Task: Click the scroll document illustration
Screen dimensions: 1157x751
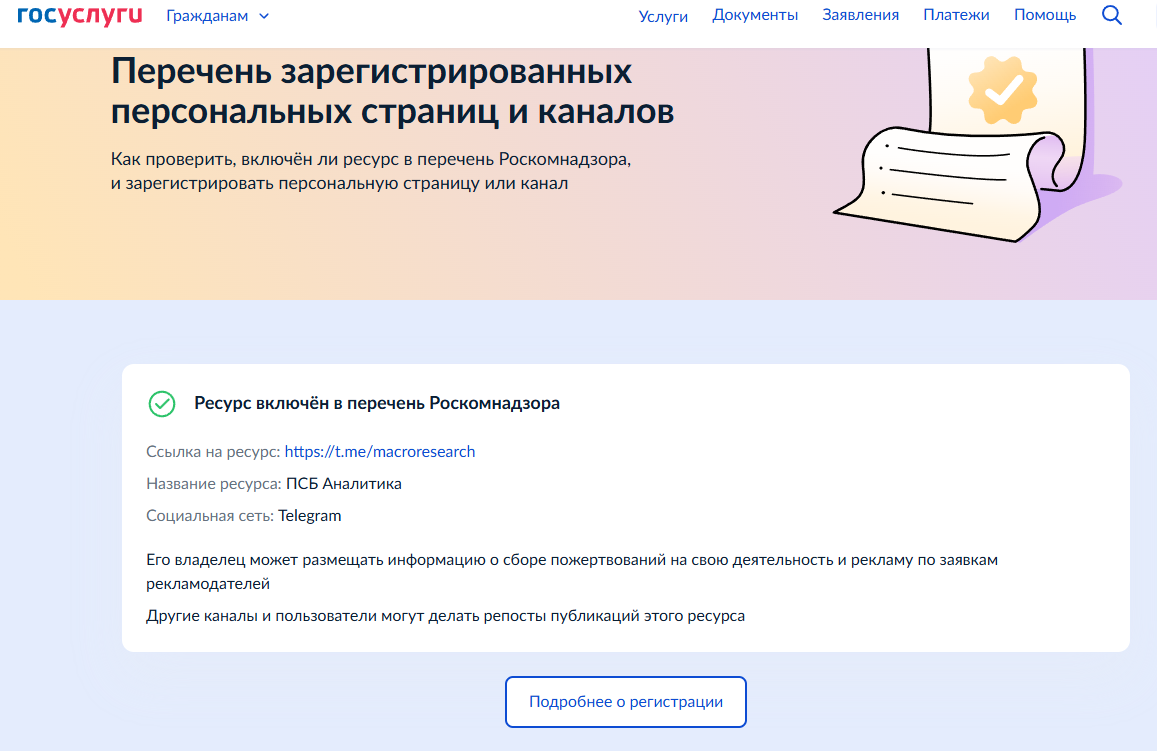Action: pos(978,146)
